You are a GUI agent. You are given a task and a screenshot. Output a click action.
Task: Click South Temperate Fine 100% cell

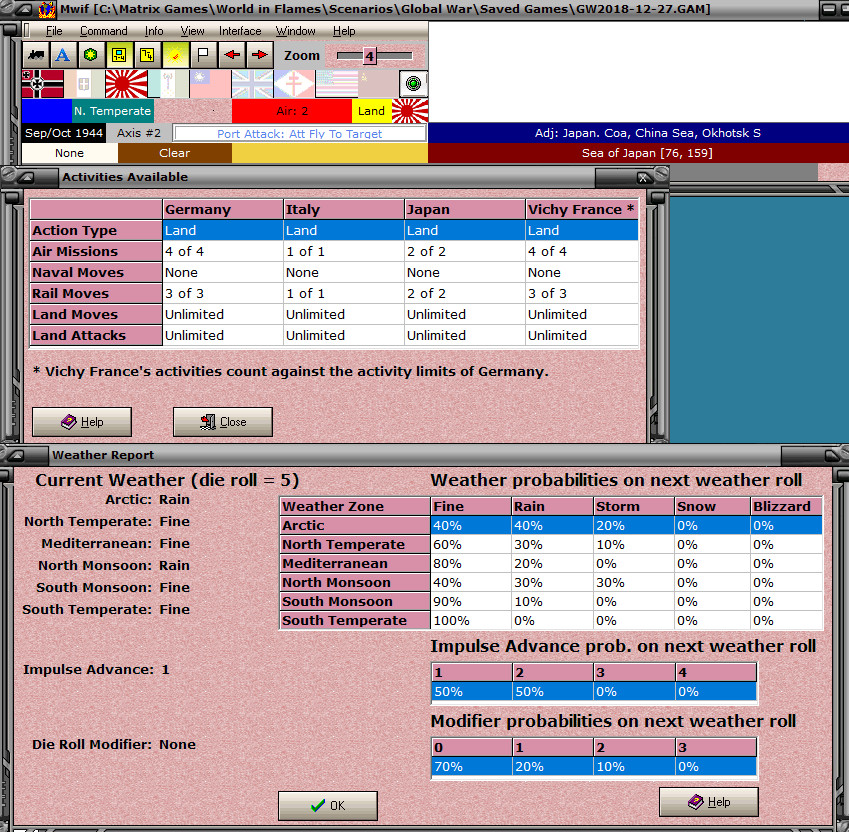(x=471, y=620)
